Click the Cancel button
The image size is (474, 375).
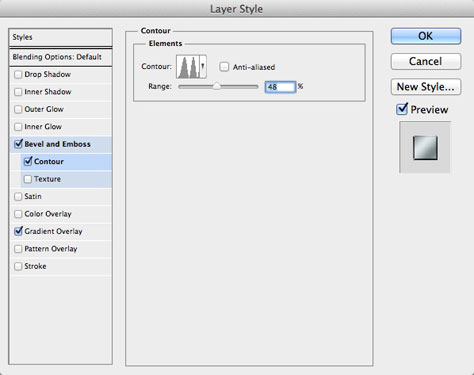tap(426, 61)
